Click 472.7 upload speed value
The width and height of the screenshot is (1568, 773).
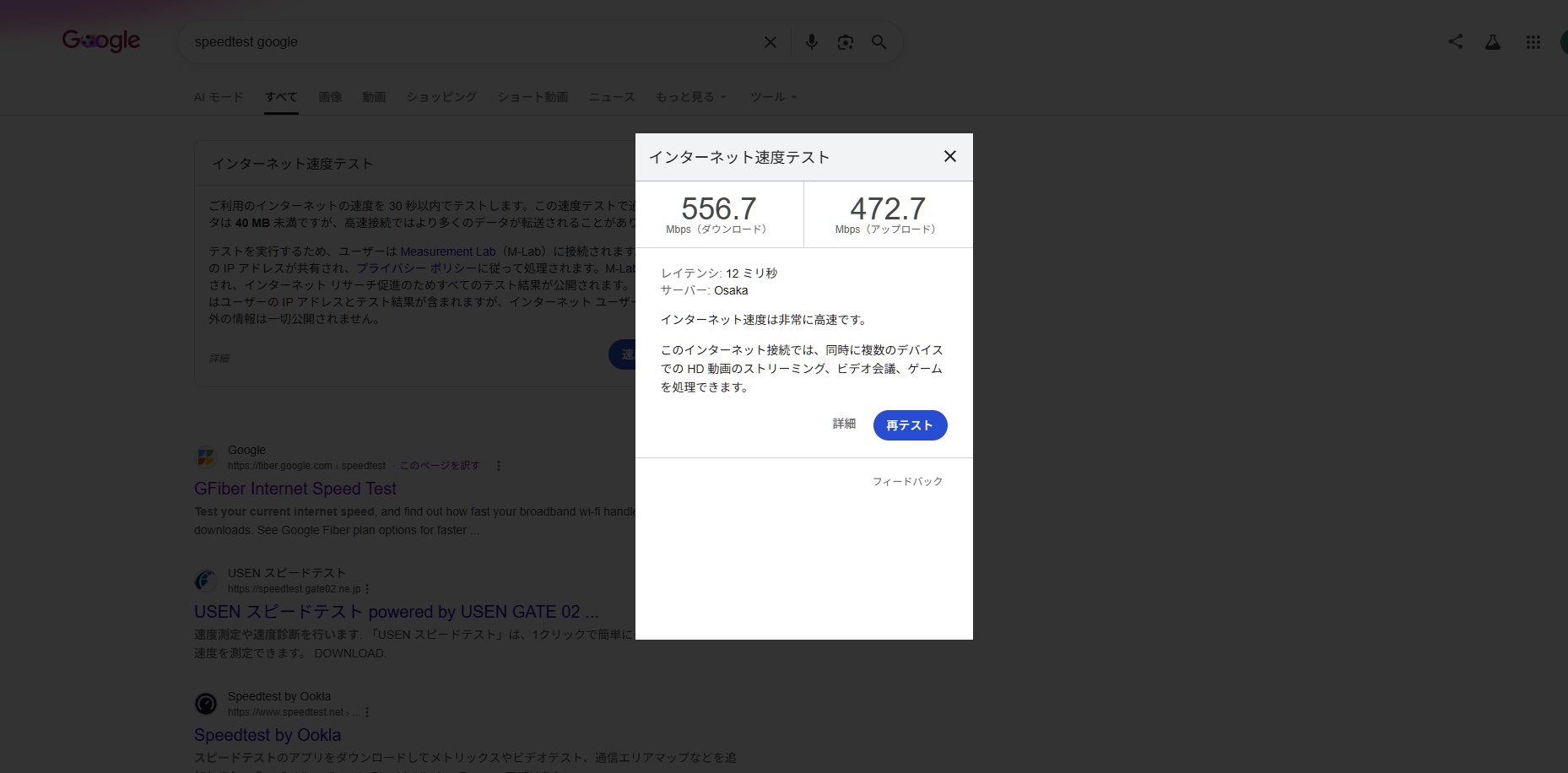coord(888,208)
